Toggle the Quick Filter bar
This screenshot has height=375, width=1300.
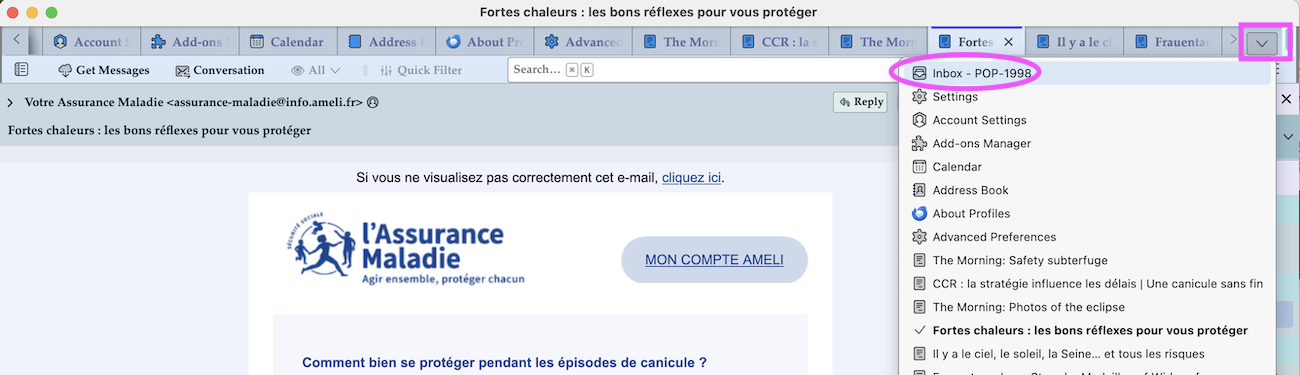coord(421,71)
